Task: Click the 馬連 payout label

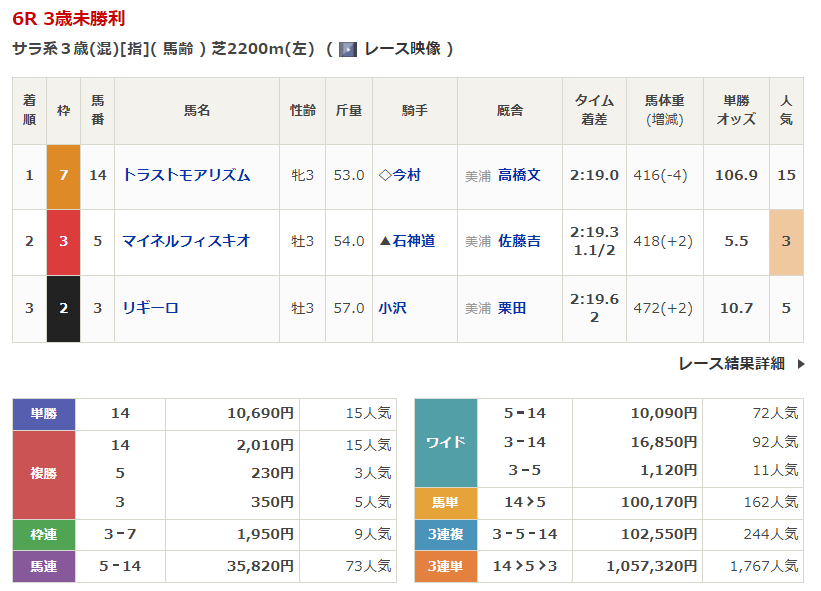Action: coord(44,567)
